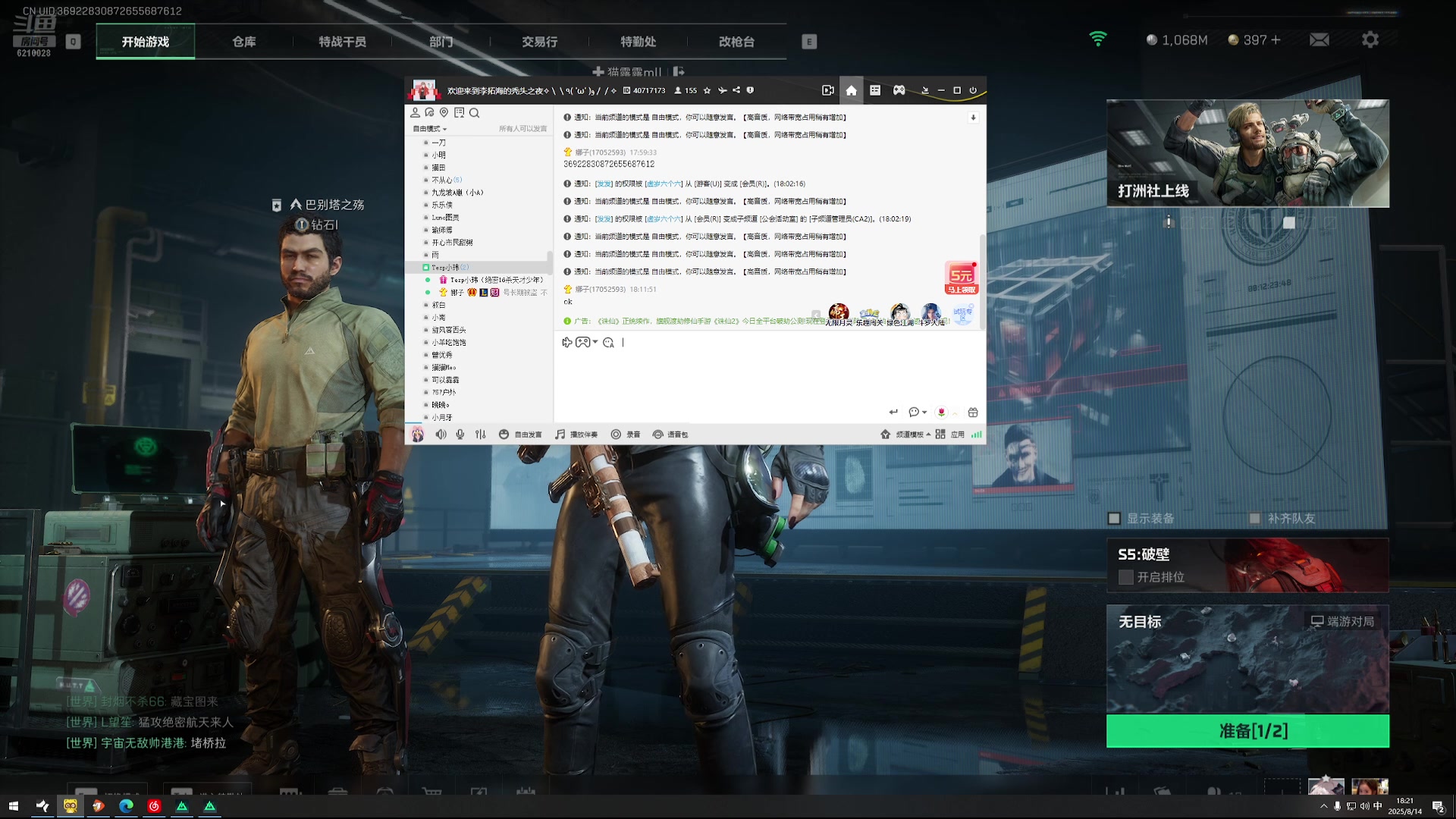
Task: Add currency with the plus beside 397
Action: point(1276,39)
